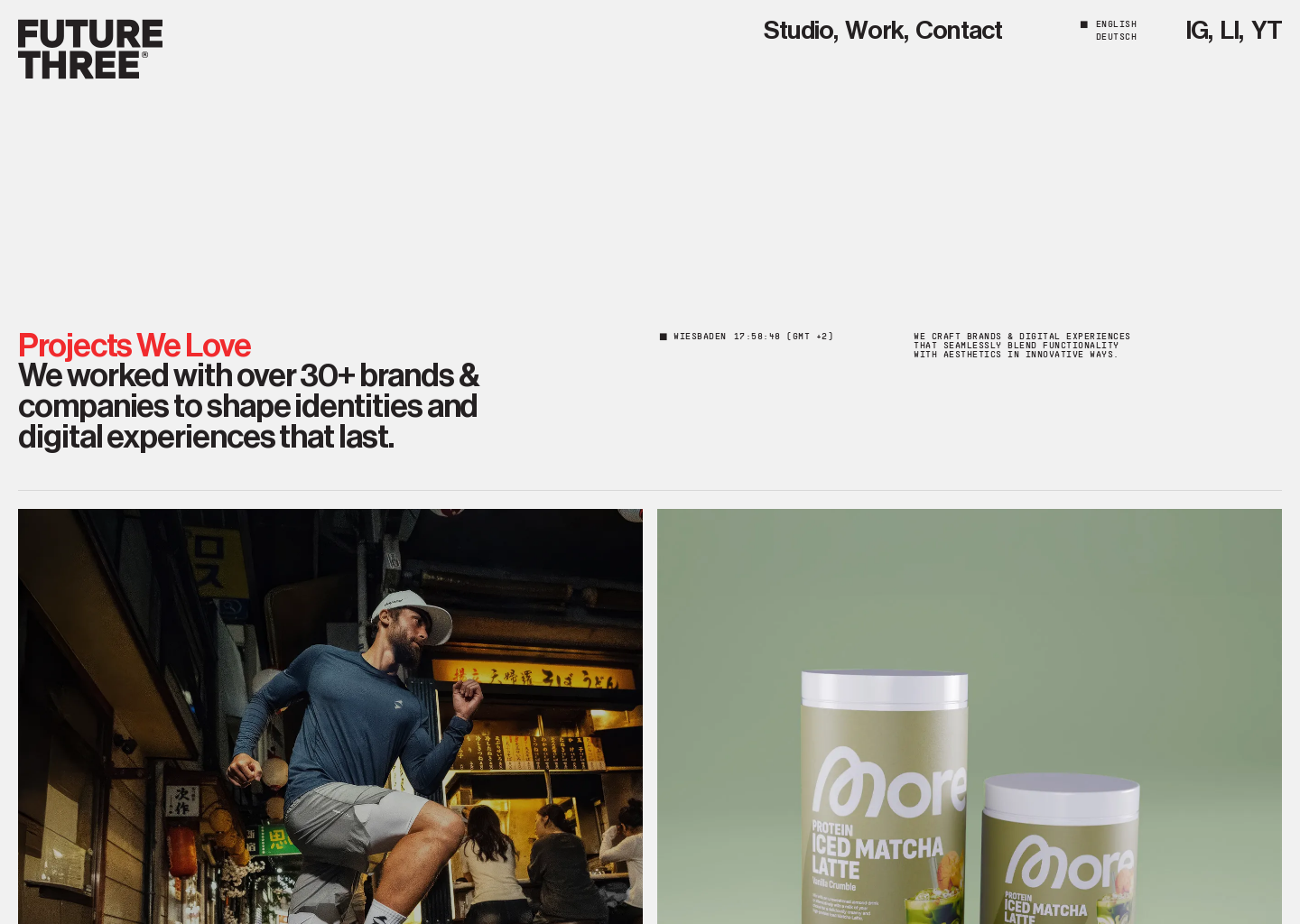Click the black square language indicator
Viewport: 1300px width, 924px height.
1084,24
